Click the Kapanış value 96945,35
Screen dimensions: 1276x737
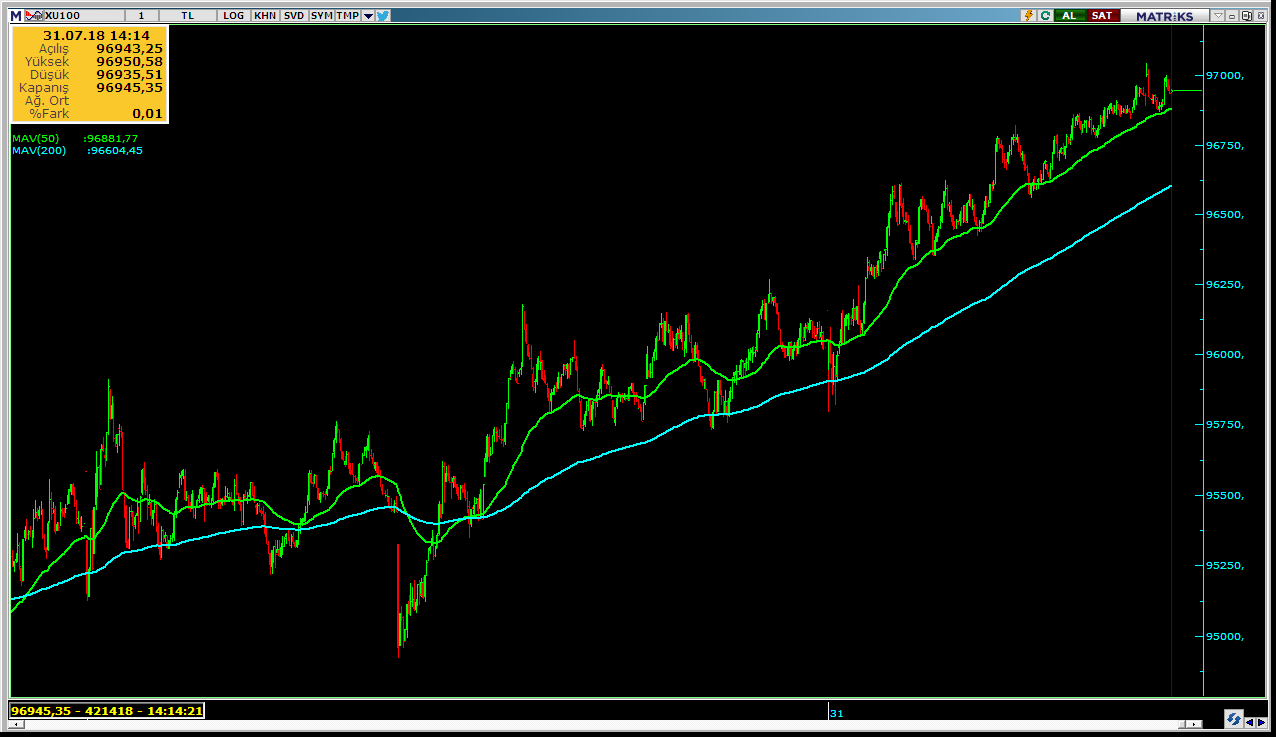(130, 87)
